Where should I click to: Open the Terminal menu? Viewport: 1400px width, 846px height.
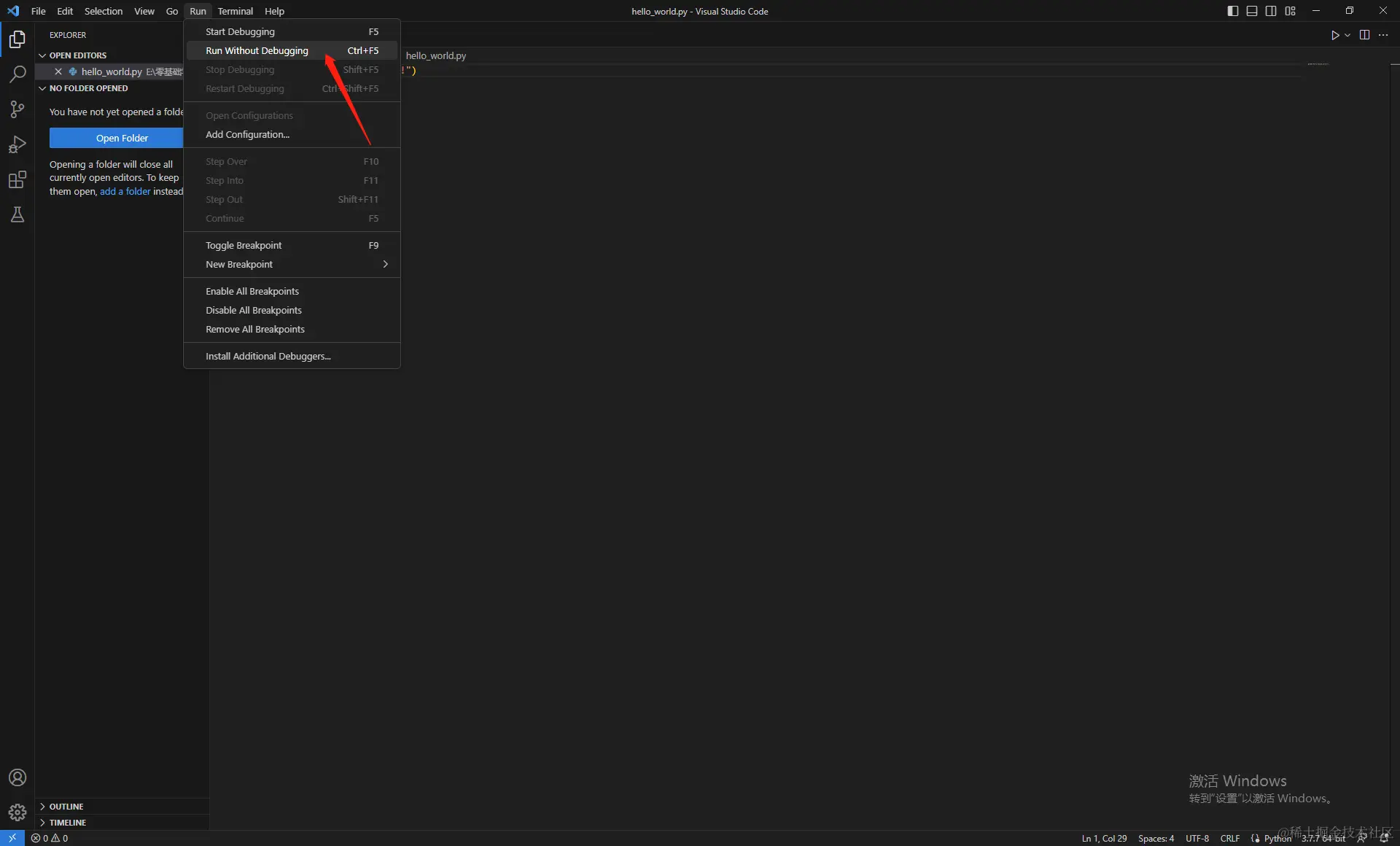click(x=235, y=11)
